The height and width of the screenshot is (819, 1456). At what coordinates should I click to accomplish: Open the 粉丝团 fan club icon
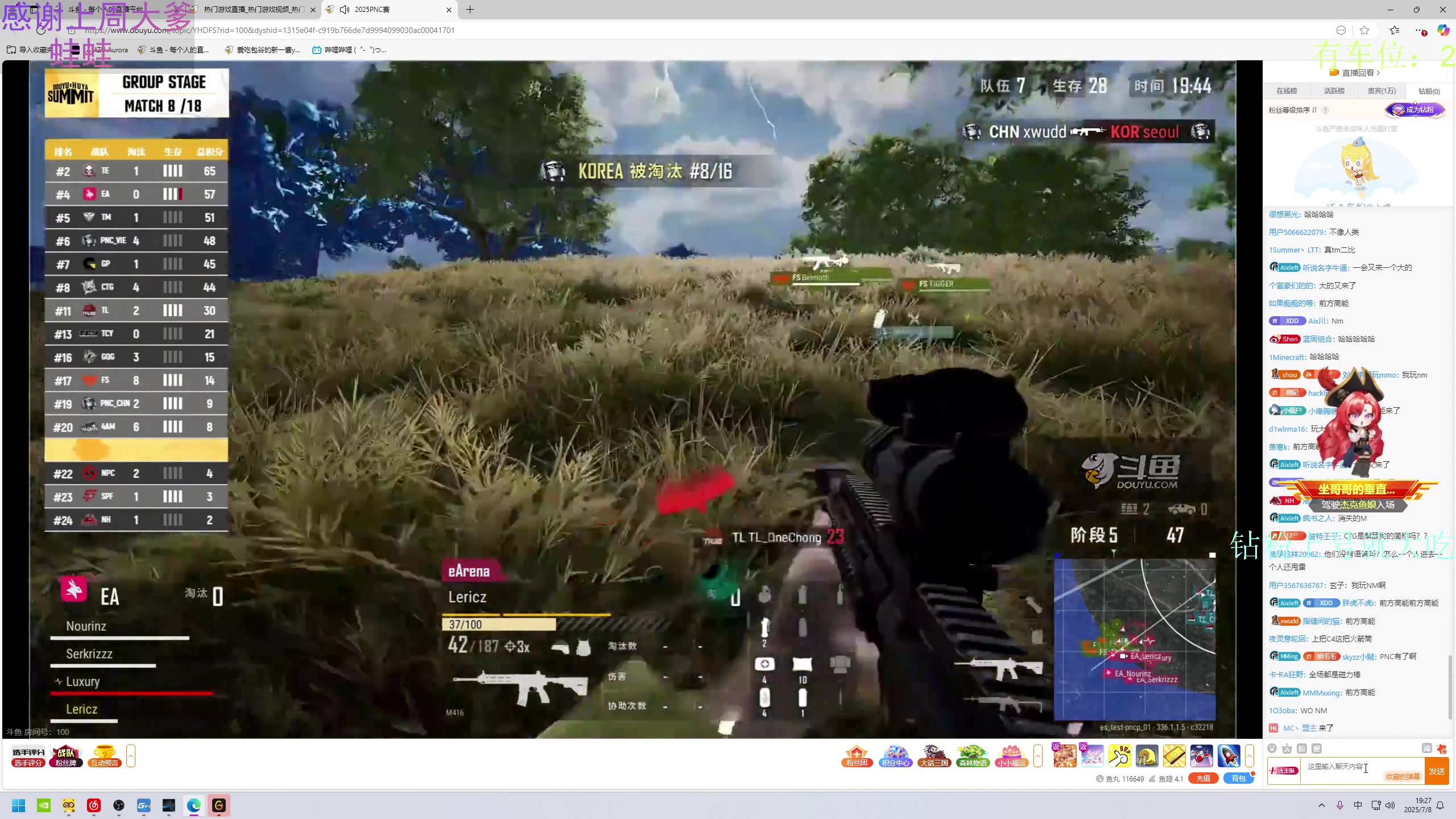pos(857,756)
